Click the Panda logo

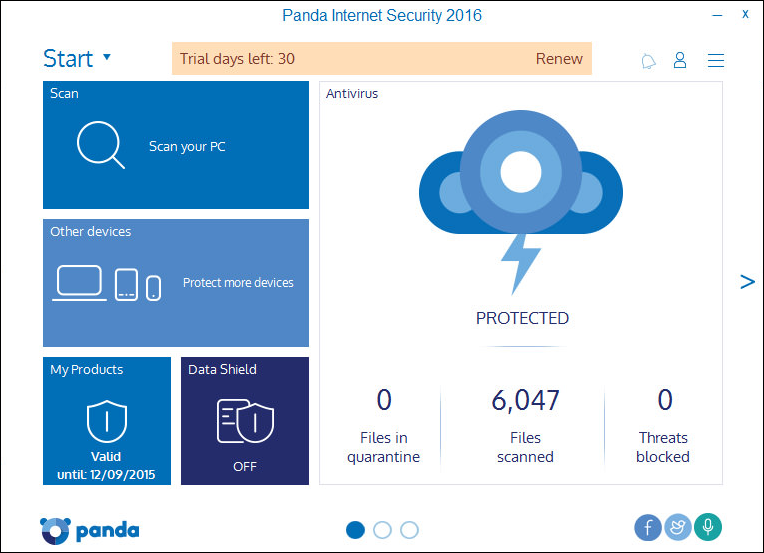pos(90,531)
